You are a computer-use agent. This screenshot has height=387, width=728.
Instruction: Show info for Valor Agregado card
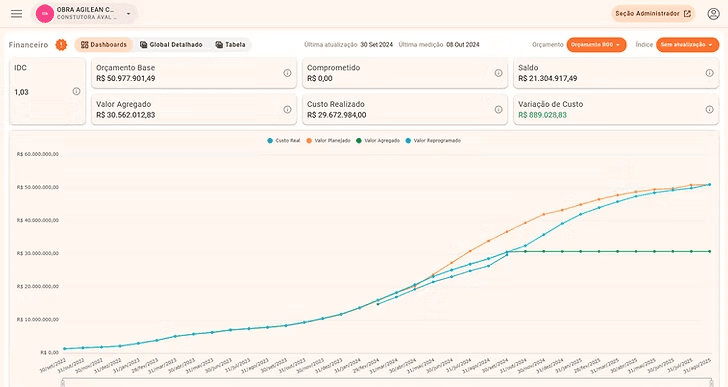[x=287, y=110]
